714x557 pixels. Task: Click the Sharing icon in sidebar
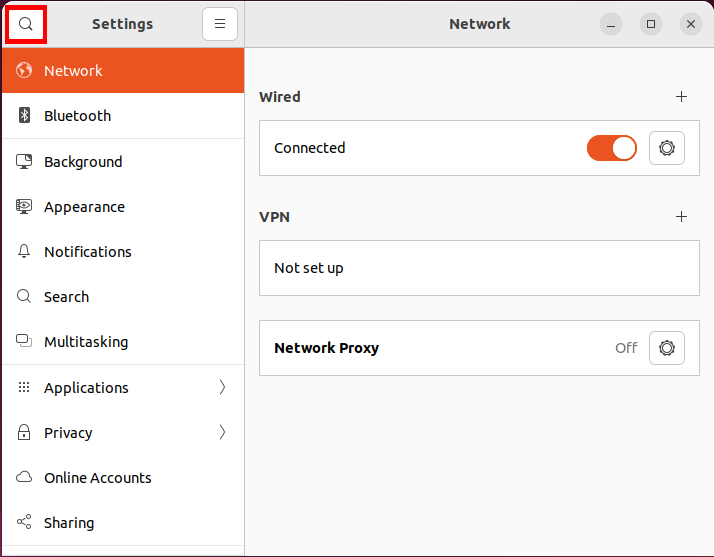24,522
